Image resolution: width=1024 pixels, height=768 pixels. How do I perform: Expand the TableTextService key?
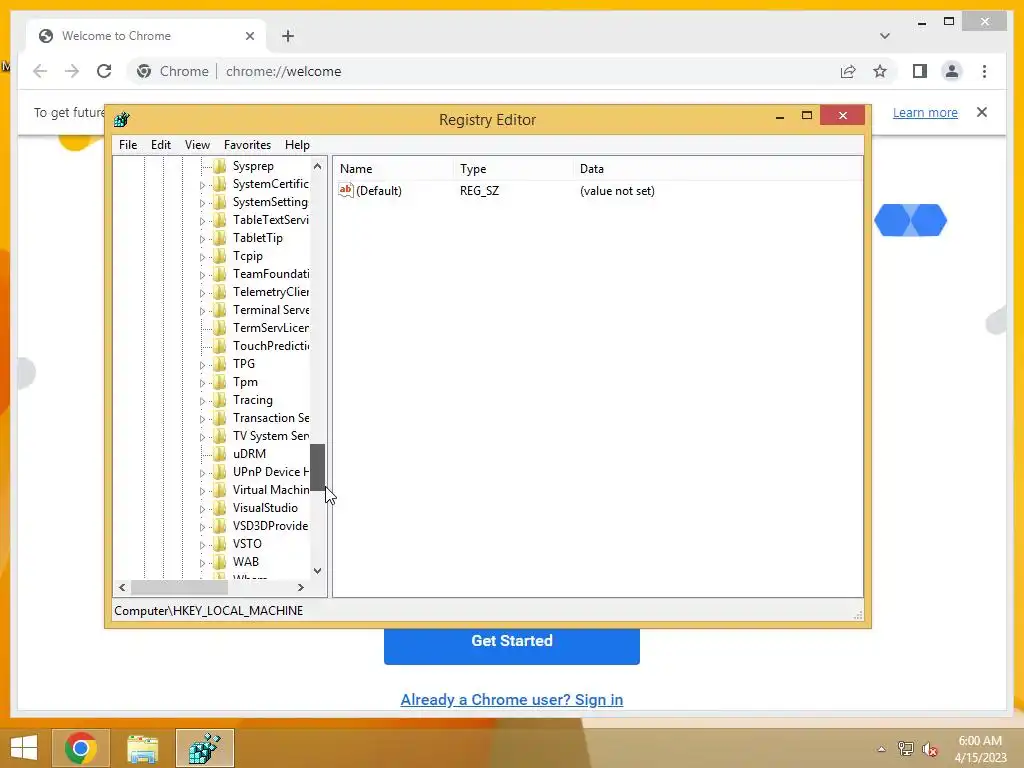click(202, 221)
